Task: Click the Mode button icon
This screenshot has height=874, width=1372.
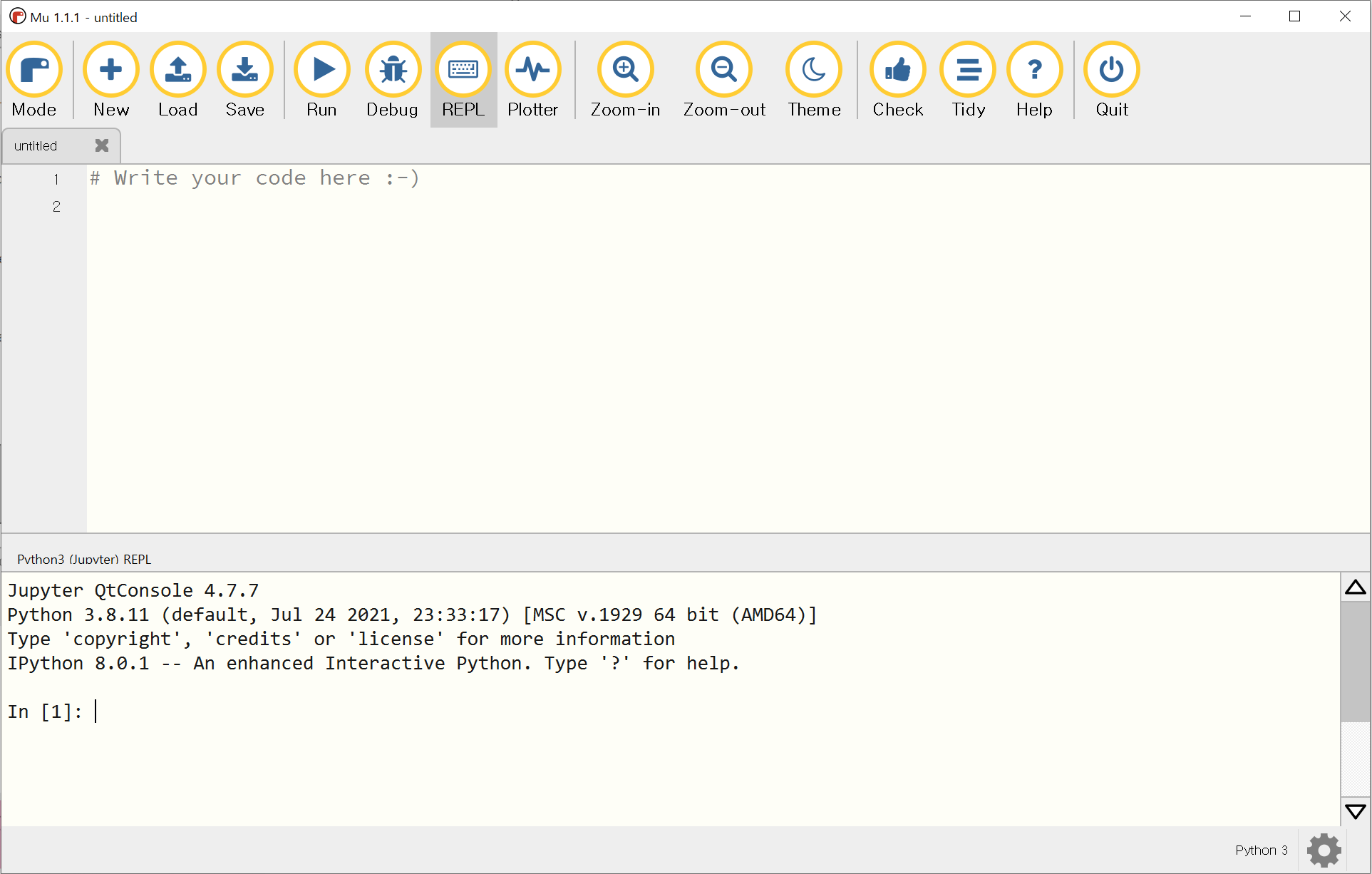Action: [34, 70]
